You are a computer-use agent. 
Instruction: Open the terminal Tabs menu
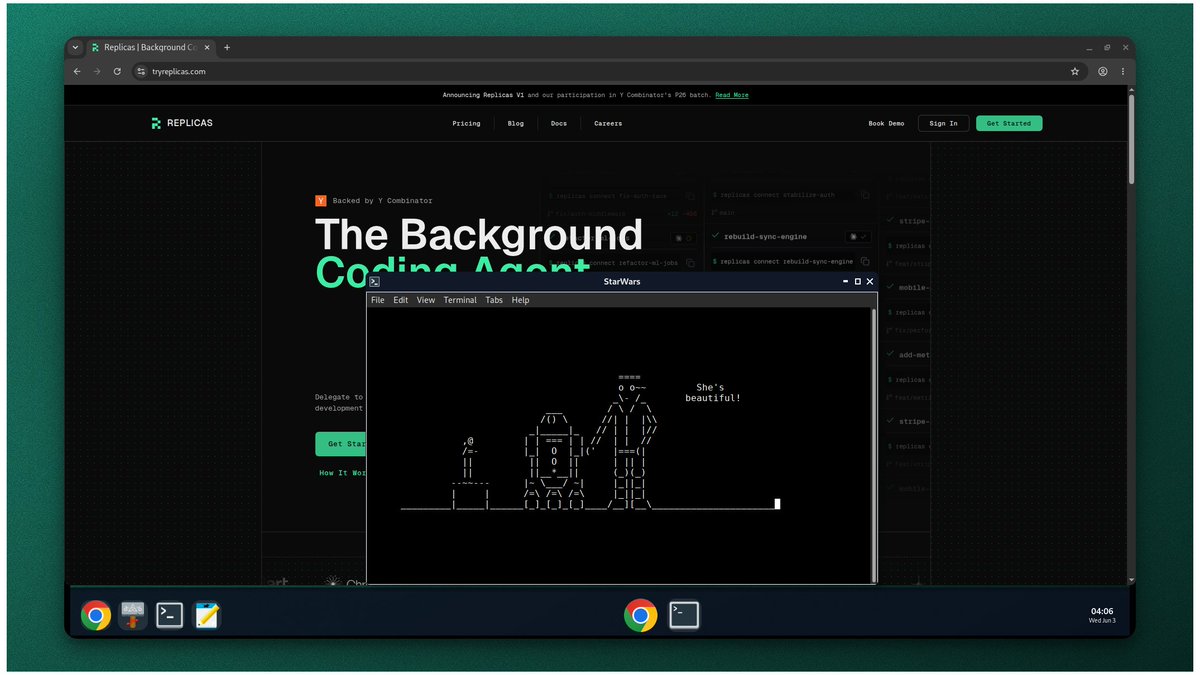click(494, 300)
